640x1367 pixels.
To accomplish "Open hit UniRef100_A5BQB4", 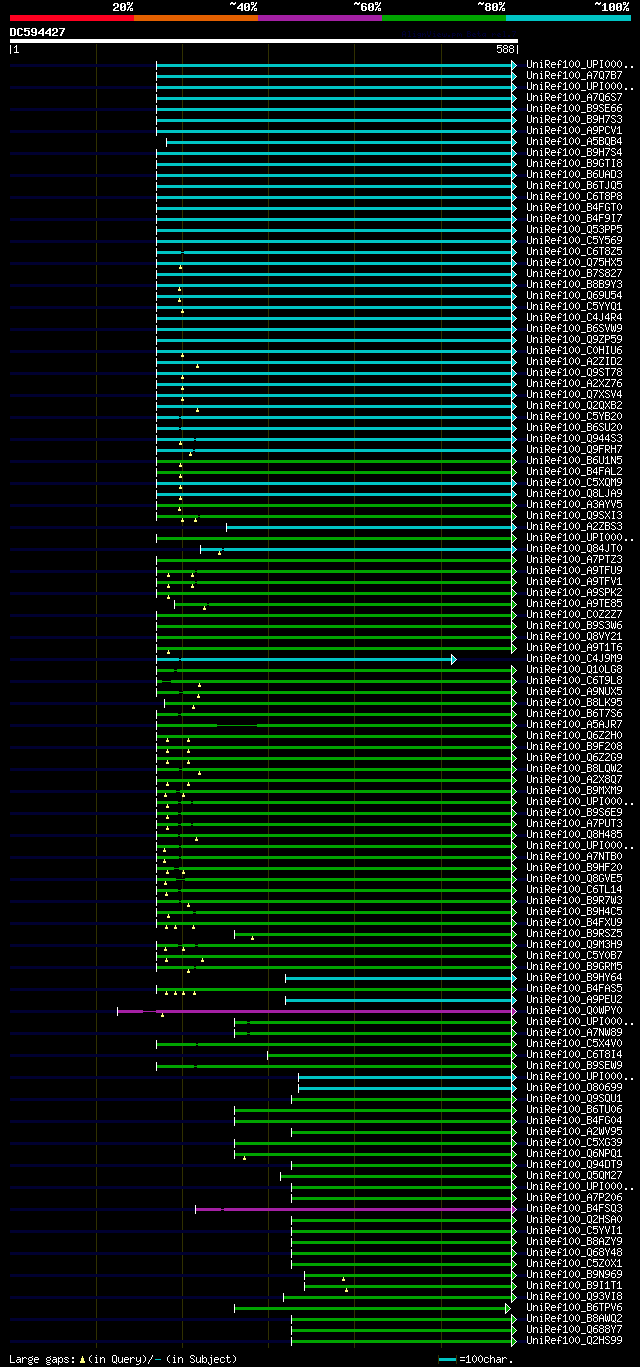I will coord(574,141).
